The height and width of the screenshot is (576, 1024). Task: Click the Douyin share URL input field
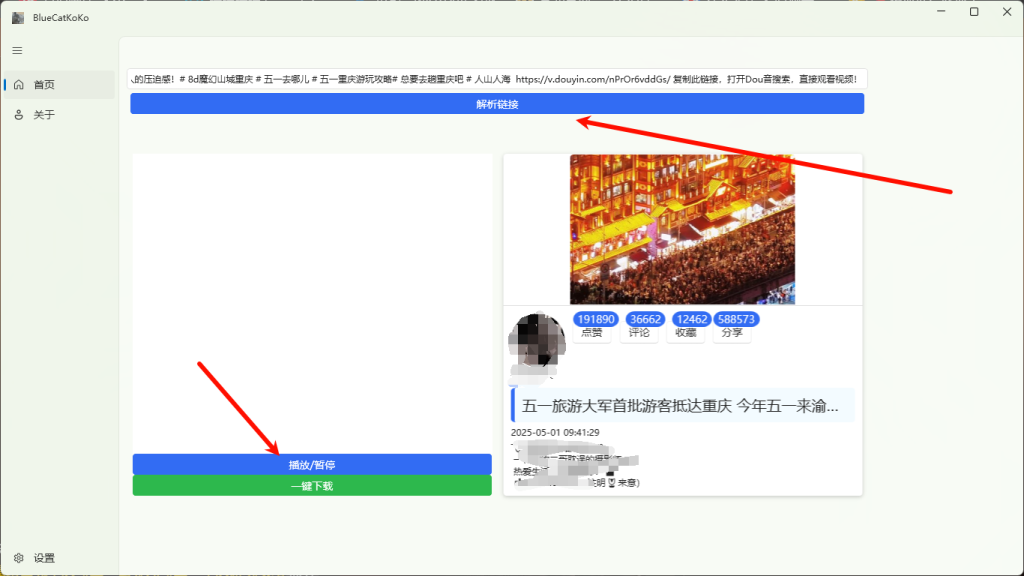pos(499,76)
